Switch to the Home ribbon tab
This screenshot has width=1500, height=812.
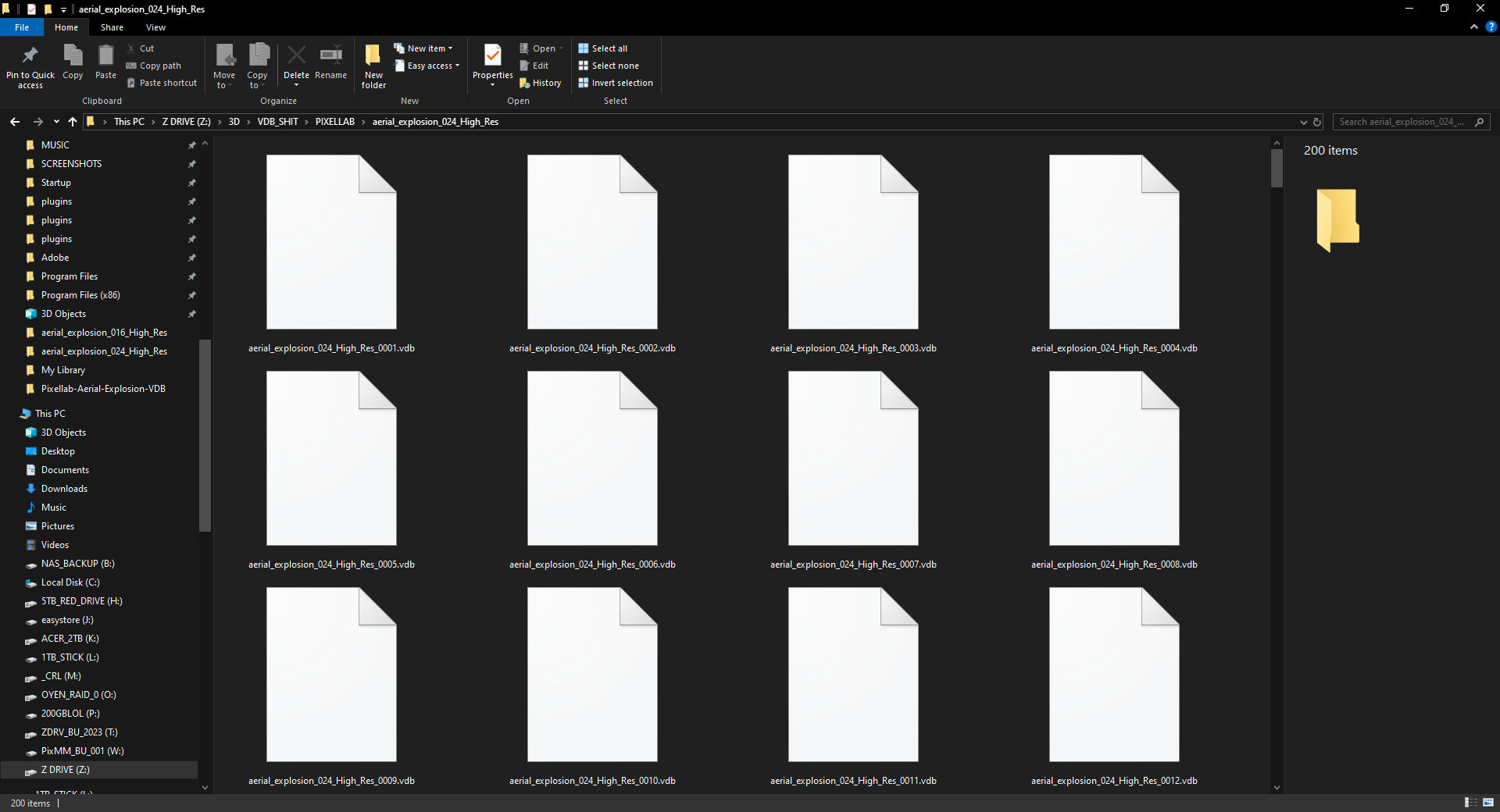click(x=66, y=27)
